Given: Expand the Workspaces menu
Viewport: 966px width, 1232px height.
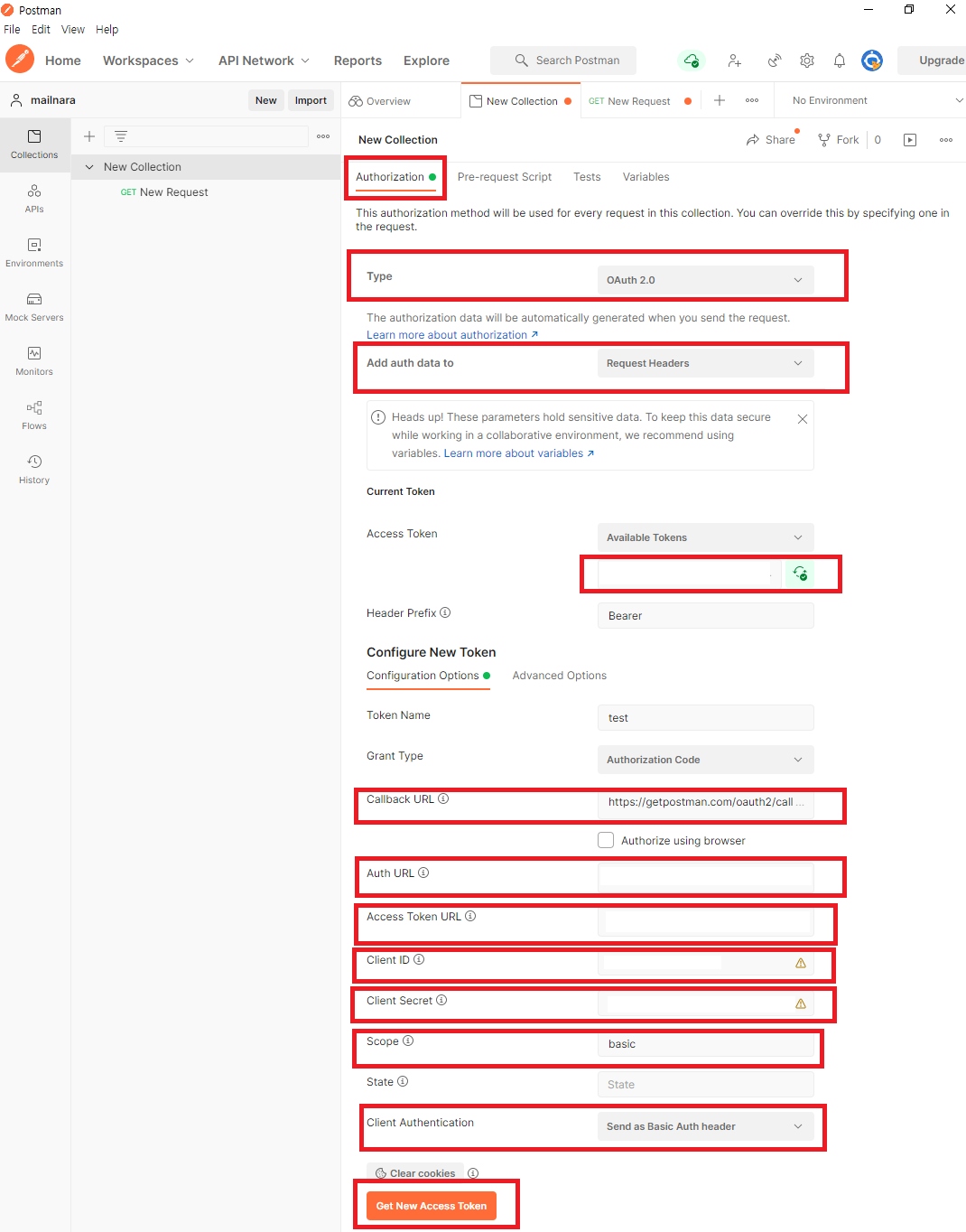Looking at the screenshot, I should pyautogui.click(x=148, y=61).
